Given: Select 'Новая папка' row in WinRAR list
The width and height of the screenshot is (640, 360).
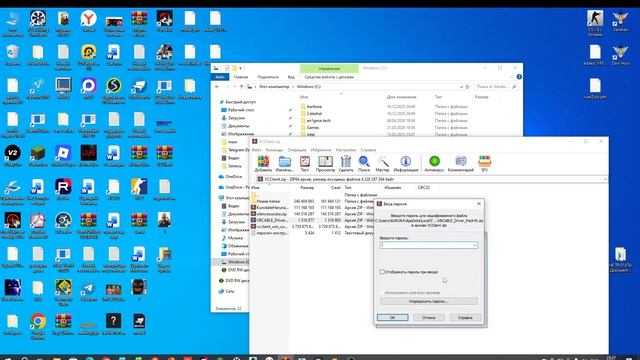Looking at the screenshot, I should 311,201.
